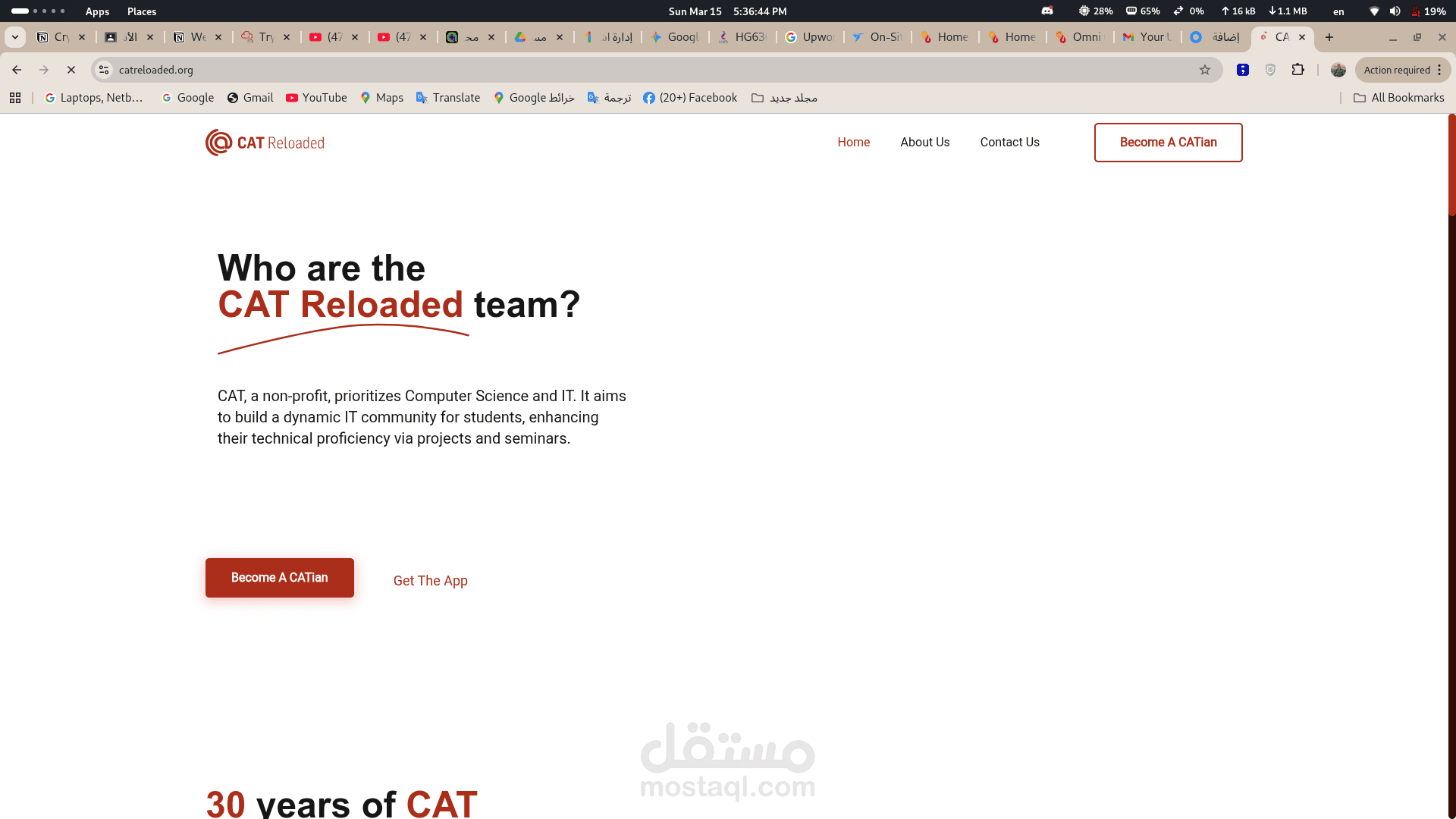Go back to the previous page
The image size is (1456, 819).
tap(17, 70)
